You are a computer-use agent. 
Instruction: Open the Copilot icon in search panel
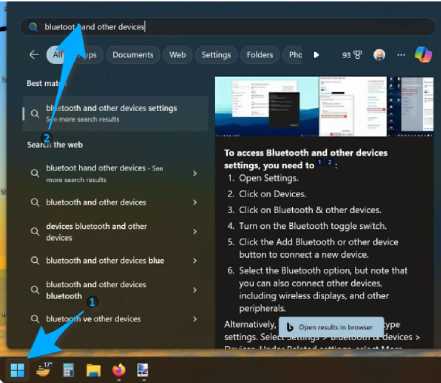point(423,55)
